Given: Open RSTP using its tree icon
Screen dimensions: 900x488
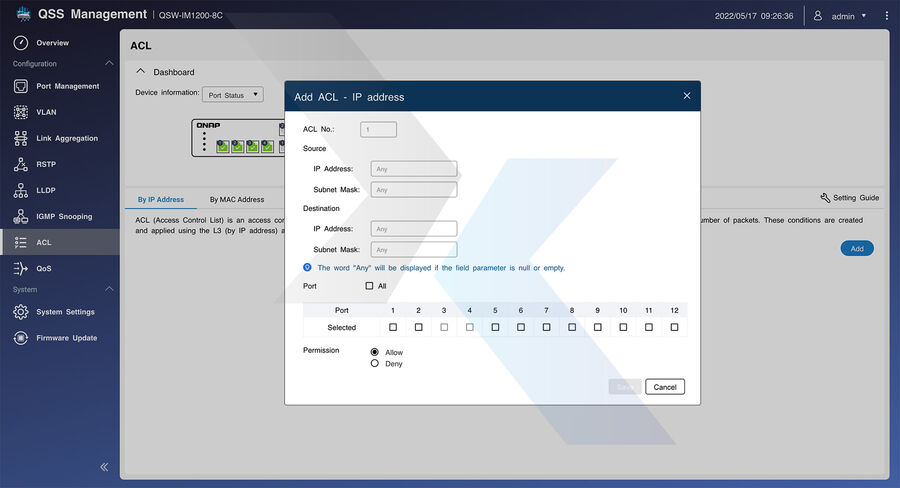Looking at the screenshot, I should [20, 164].
